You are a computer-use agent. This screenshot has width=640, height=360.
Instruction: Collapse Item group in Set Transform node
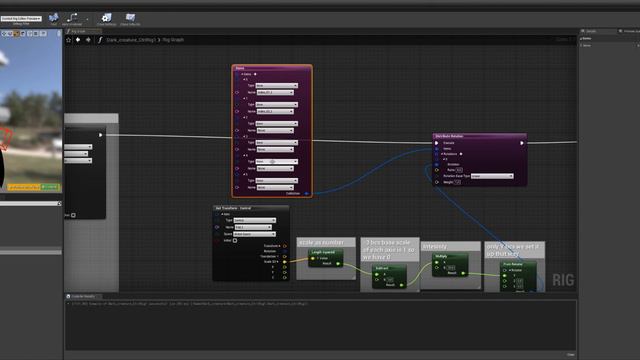[222, 214]
